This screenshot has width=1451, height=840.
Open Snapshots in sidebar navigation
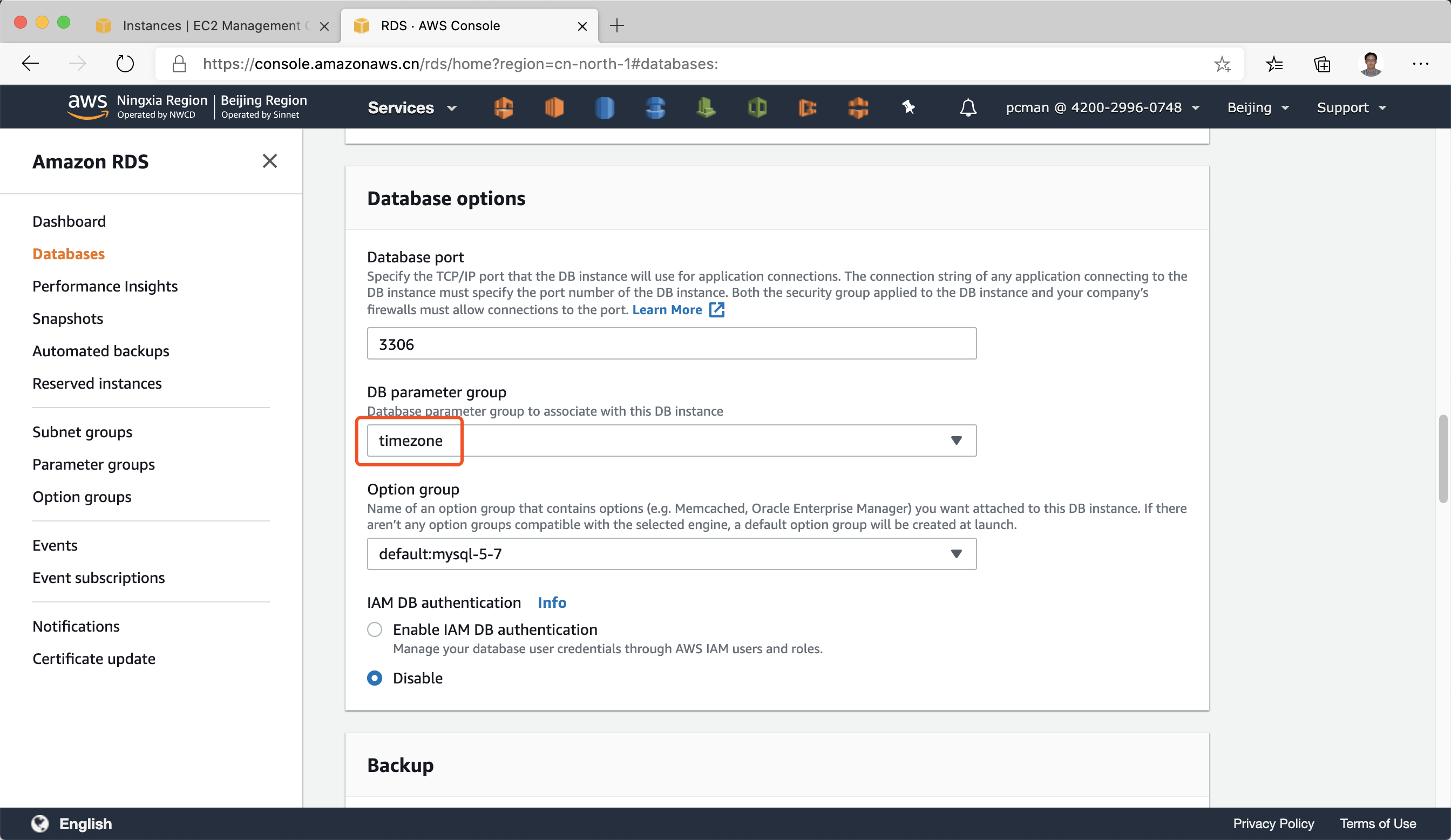click(67, 319)
